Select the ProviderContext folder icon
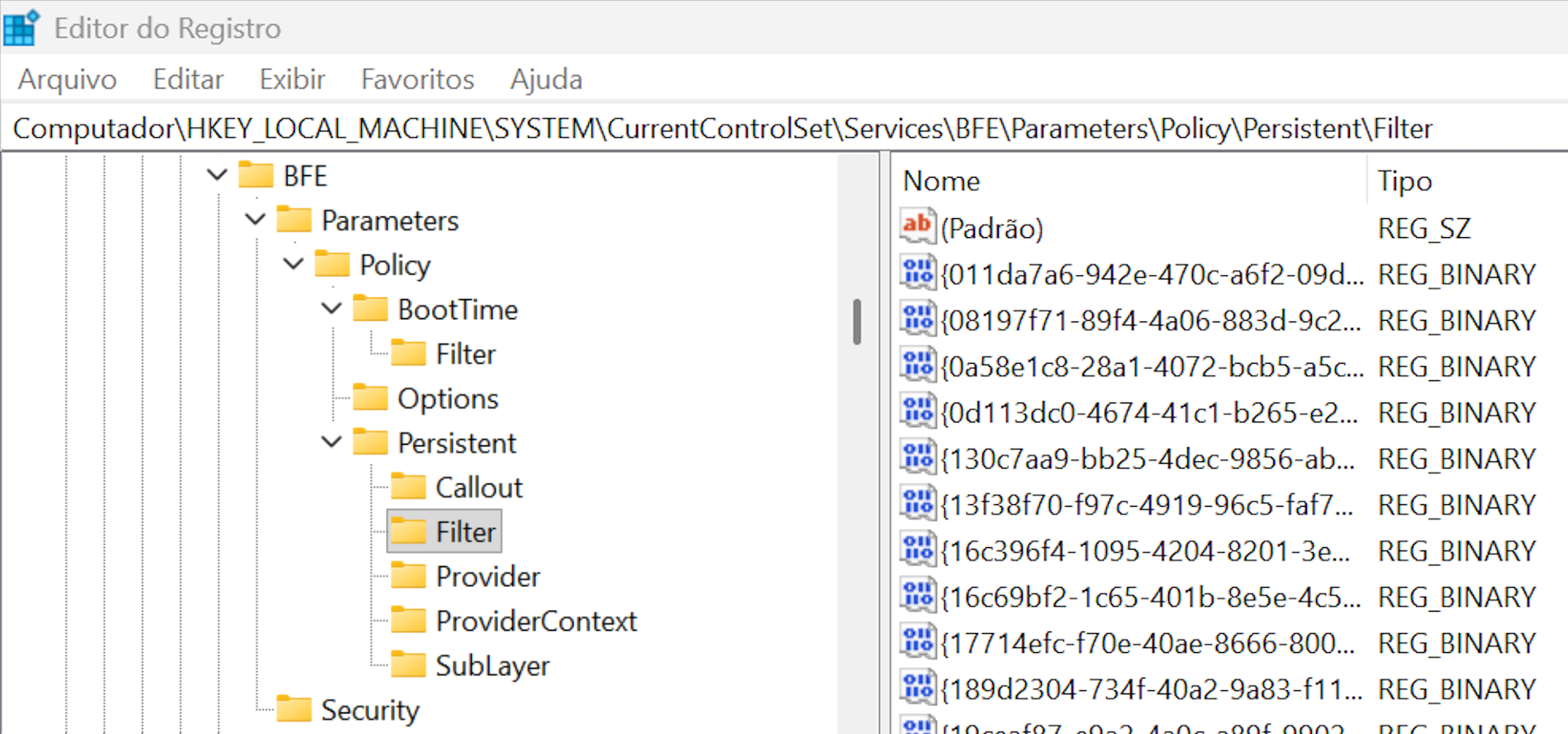Viewport: 1568px width, 734px height. pyautogui.click(x=408, y=620)
